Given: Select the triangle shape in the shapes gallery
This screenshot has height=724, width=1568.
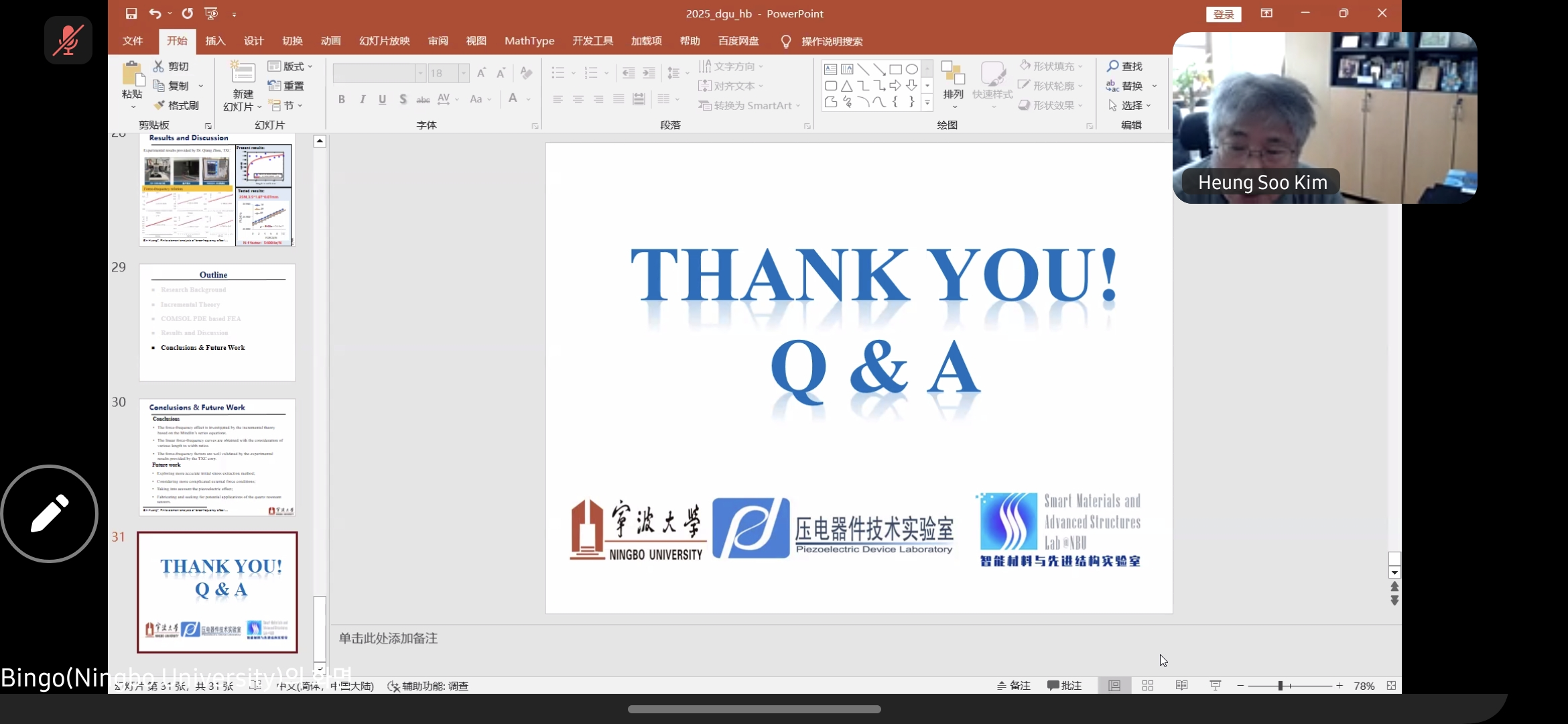Looking at the screenshot, I should pos(847,86).
